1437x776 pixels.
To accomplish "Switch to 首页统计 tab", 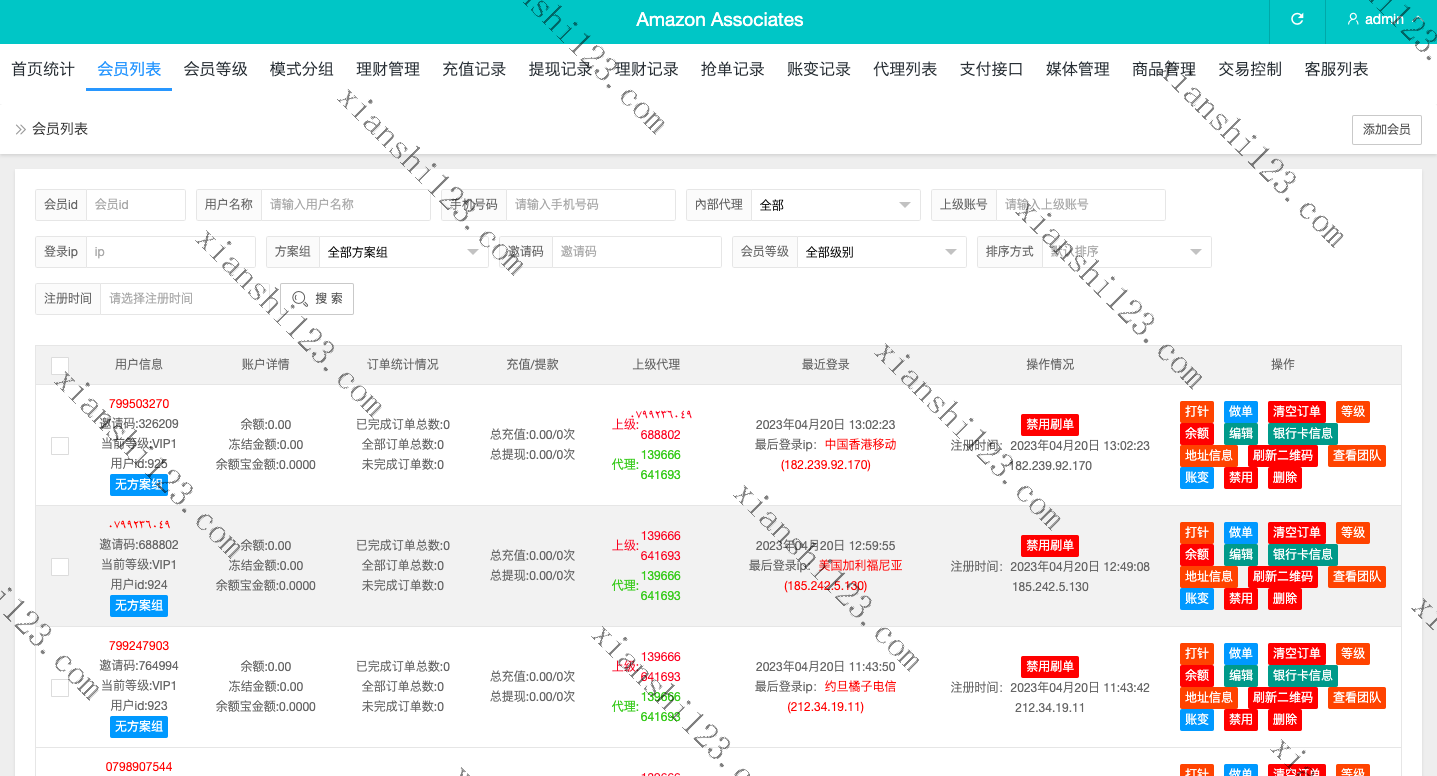I will tap(43, 69).
